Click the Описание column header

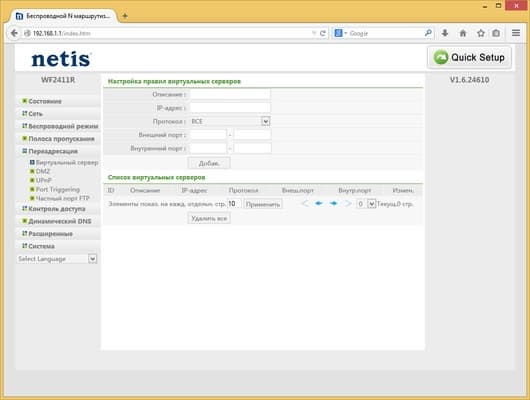pos(145,190)
